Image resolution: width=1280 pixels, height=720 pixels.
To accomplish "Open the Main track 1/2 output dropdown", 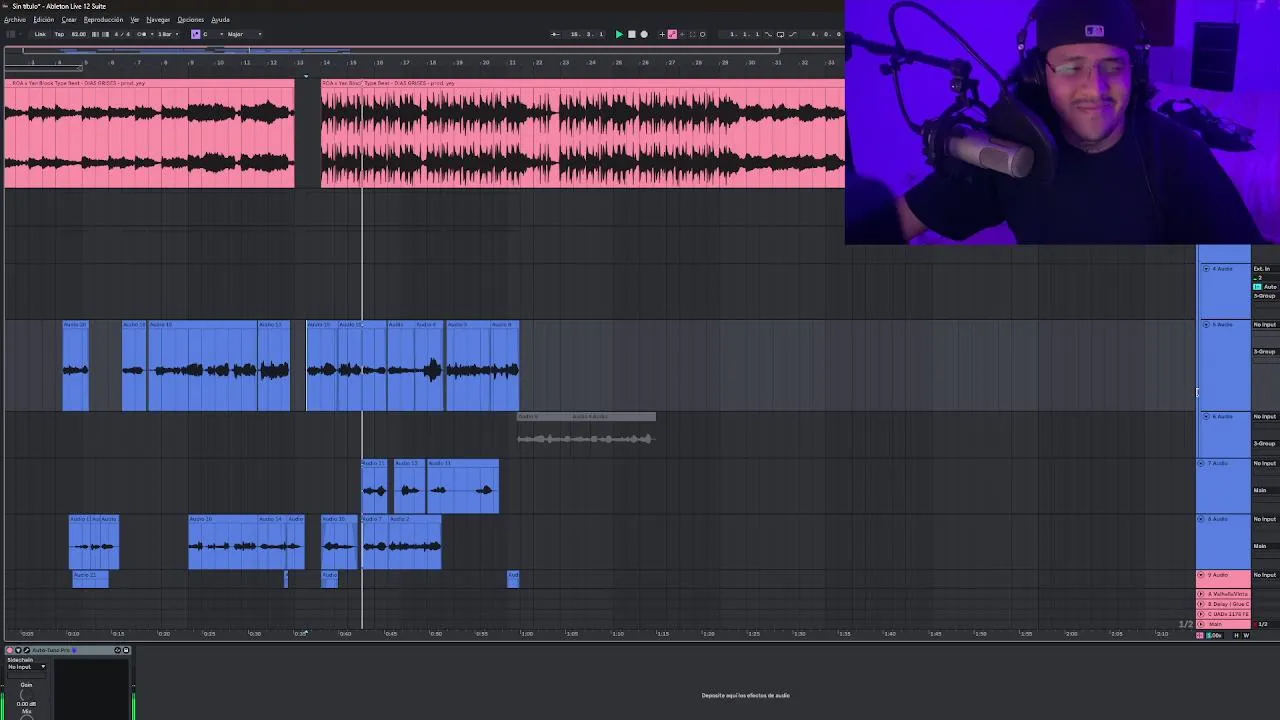I will tap(1266, 624).
